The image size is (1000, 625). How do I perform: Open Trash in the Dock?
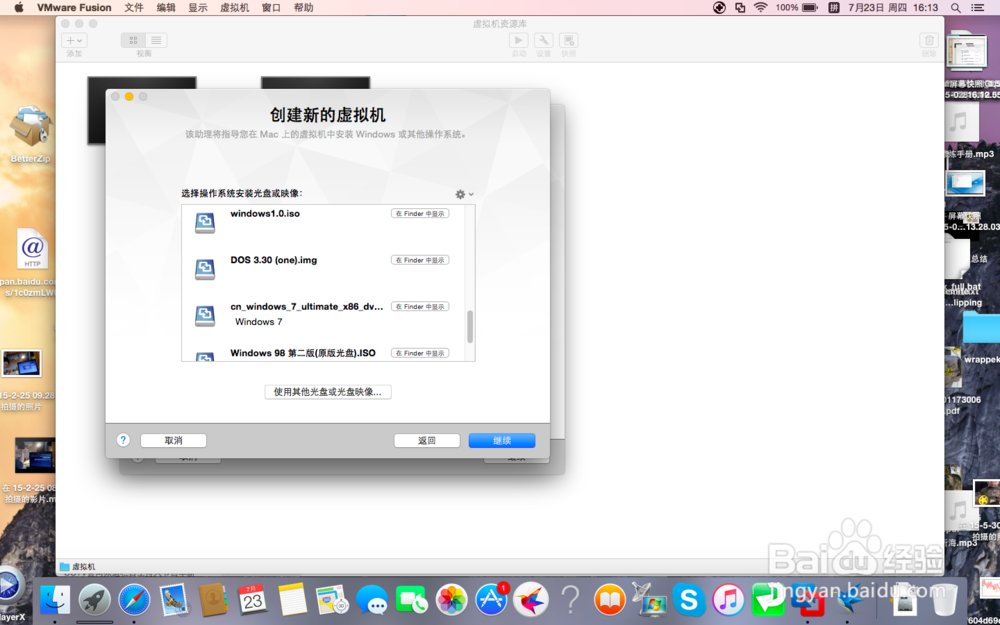point(945,600)
